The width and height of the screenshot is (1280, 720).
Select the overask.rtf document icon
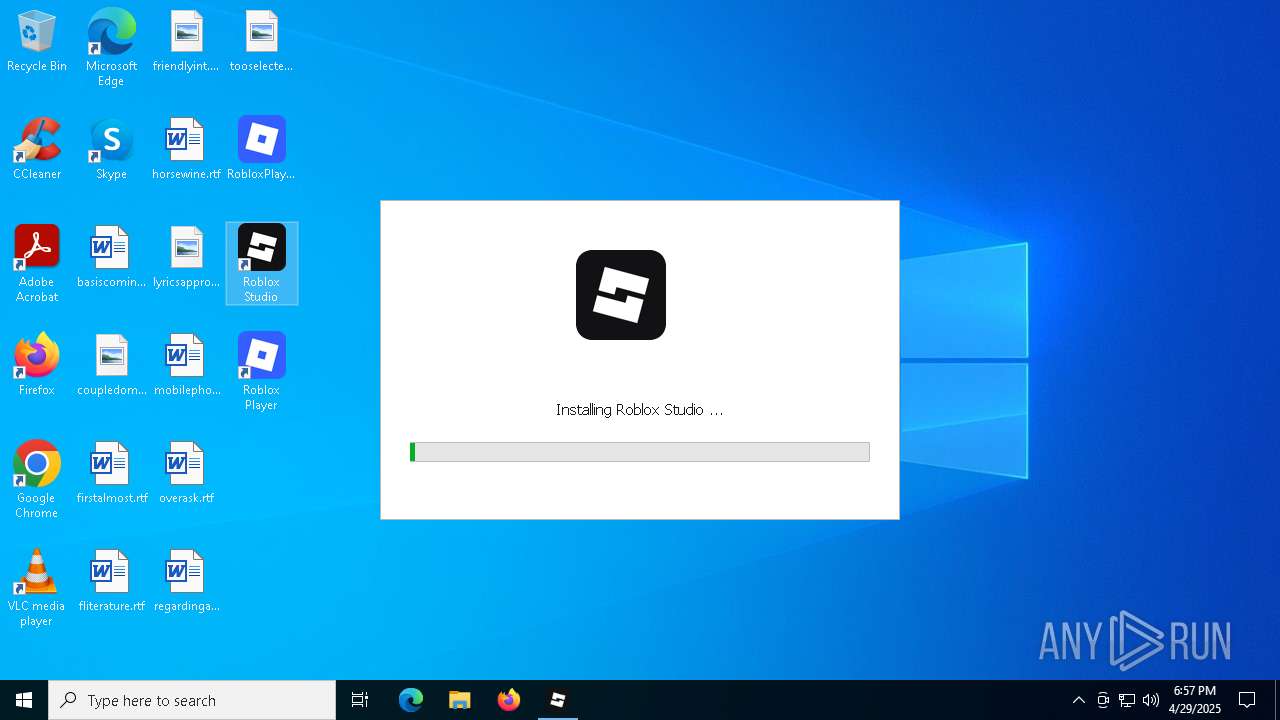click(186, 473)
